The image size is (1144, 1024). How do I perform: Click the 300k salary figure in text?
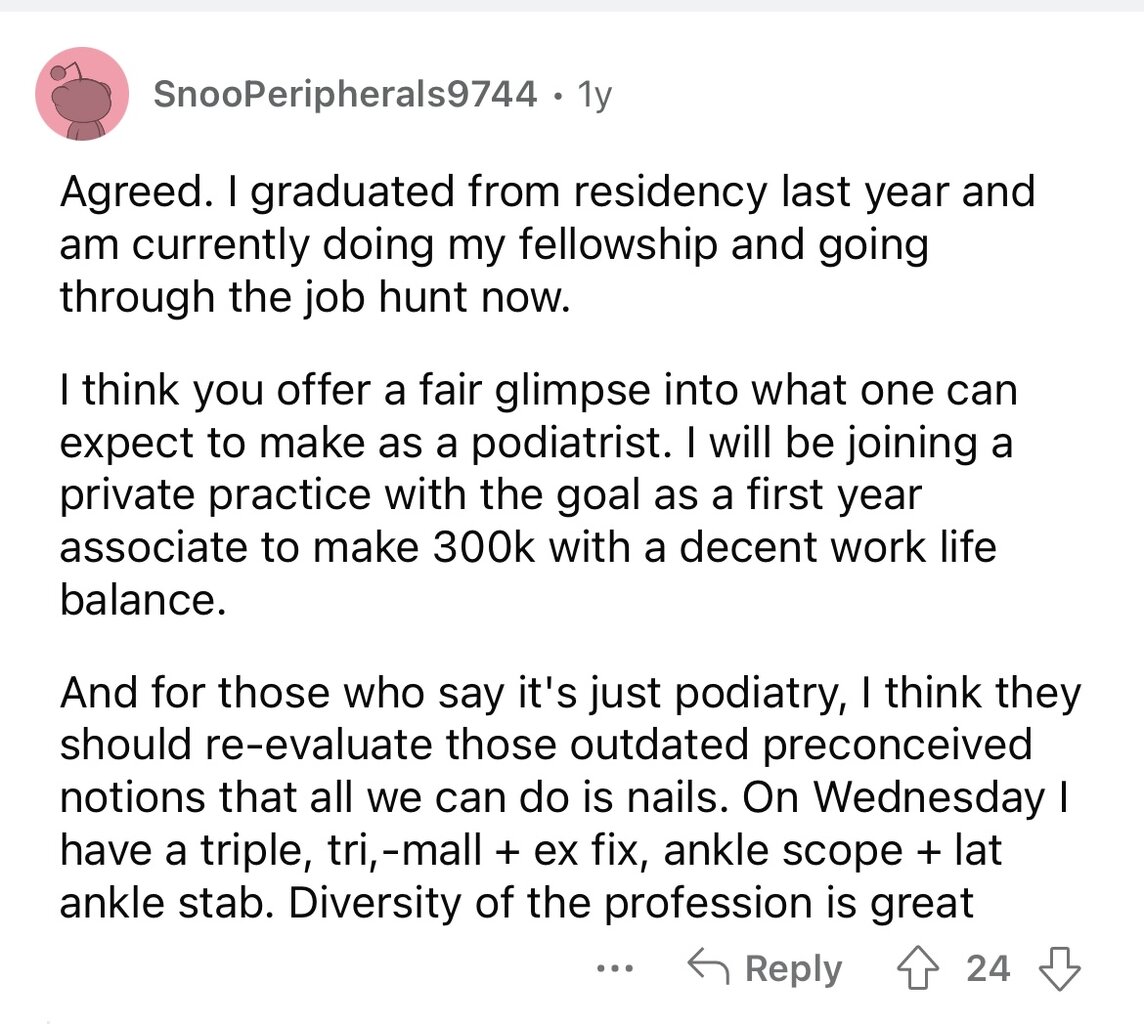484,548
